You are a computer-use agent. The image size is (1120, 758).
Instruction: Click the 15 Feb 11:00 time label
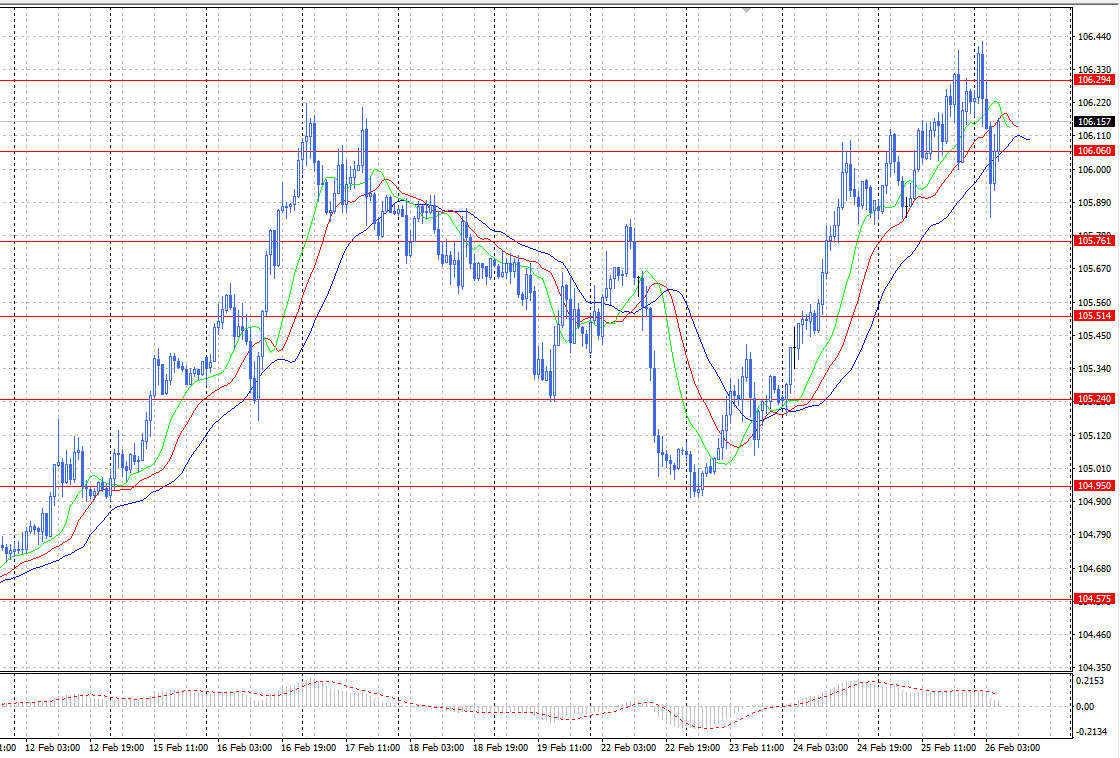[x=181, y=748]
